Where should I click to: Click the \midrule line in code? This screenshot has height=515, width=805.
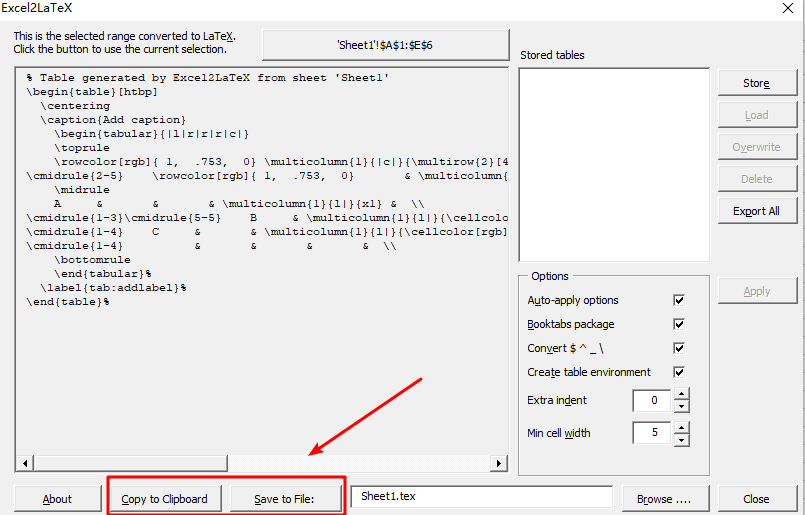pyautogui.click(x=82, y=190)
